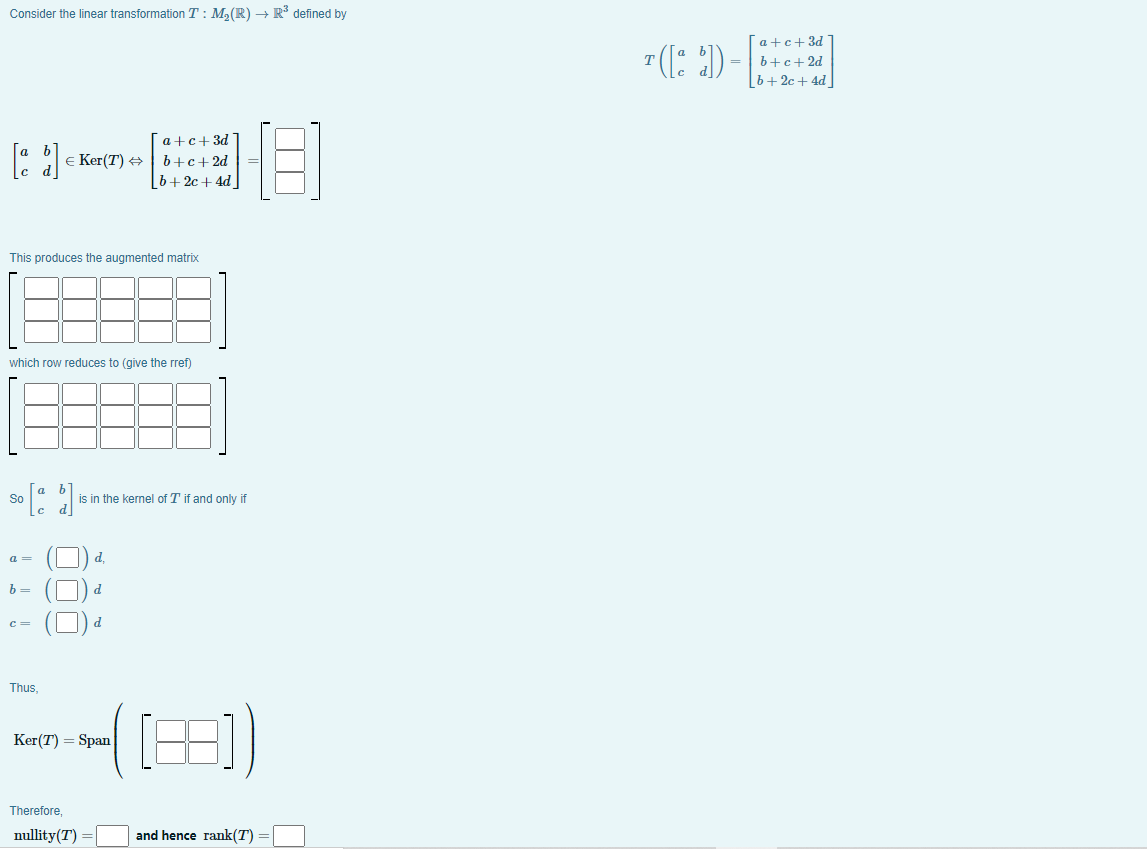Click the nullity(T) answer box
Screen dimensions: 1147x849
click(x=112, y=835)
